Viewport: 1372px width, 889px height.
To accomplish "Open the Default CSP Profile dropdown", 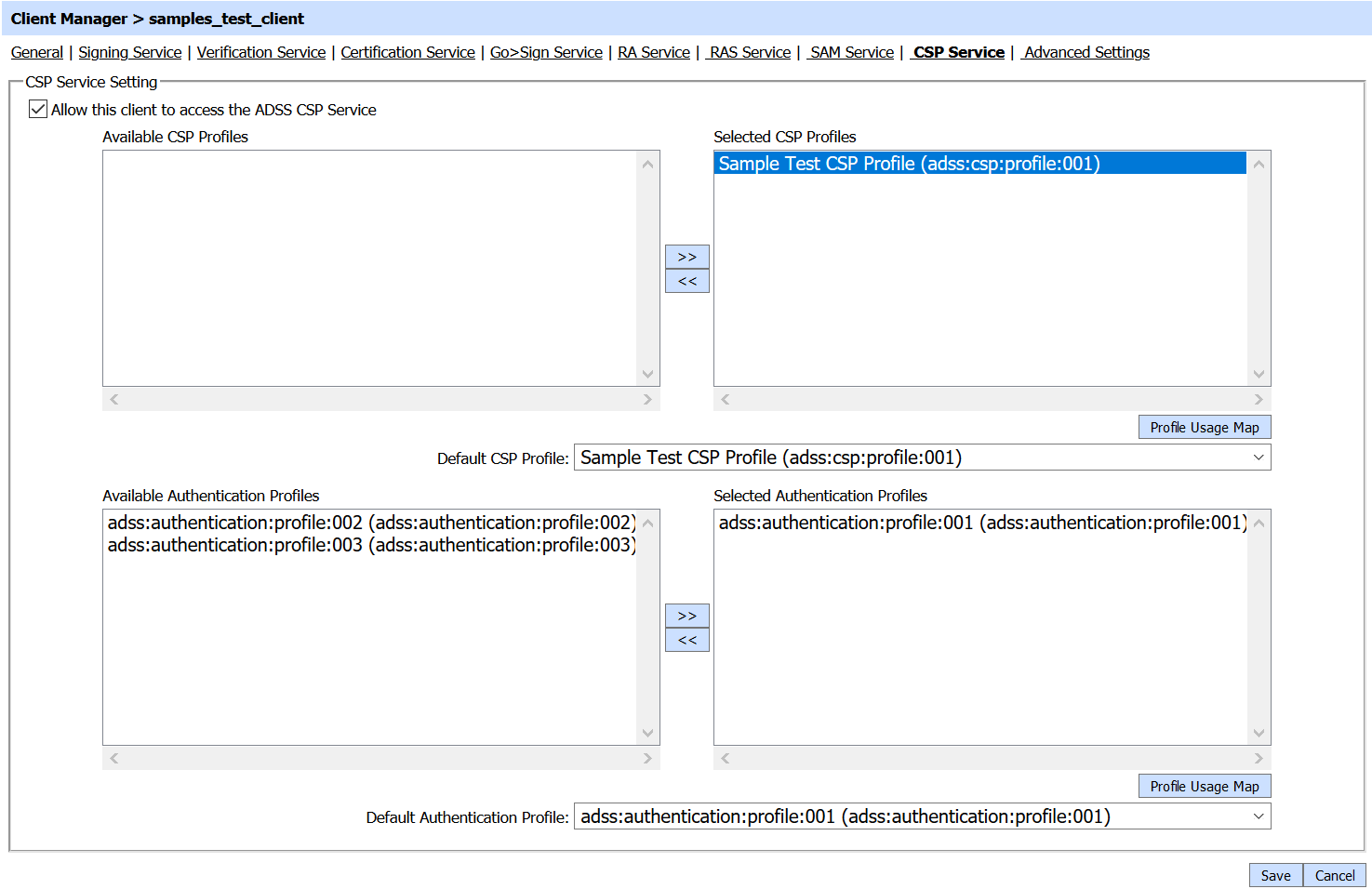I will 922,458.
